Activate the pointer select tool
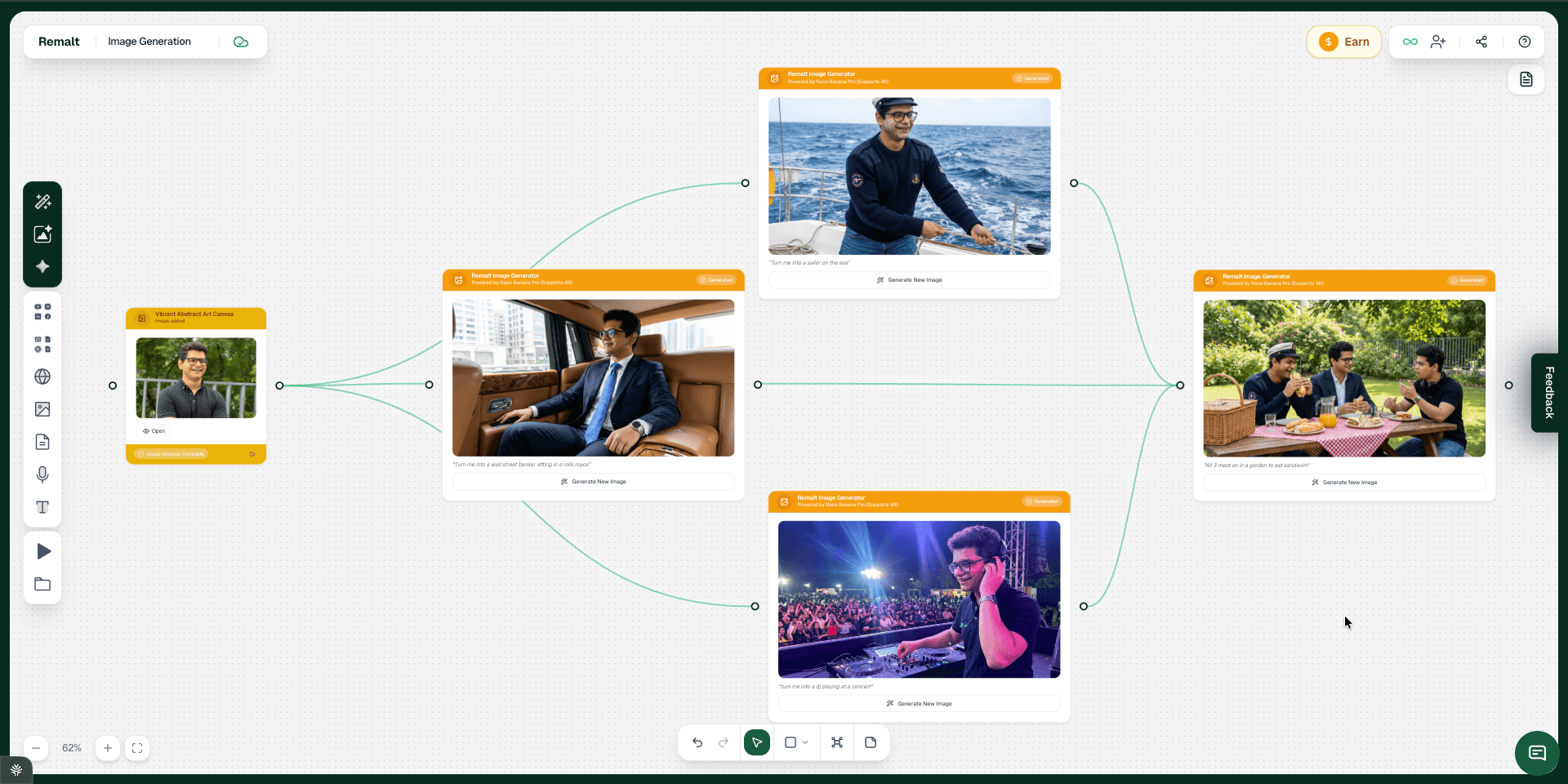Image resolution: width=1568 pixels, height=784 pixels. [756, 742]
